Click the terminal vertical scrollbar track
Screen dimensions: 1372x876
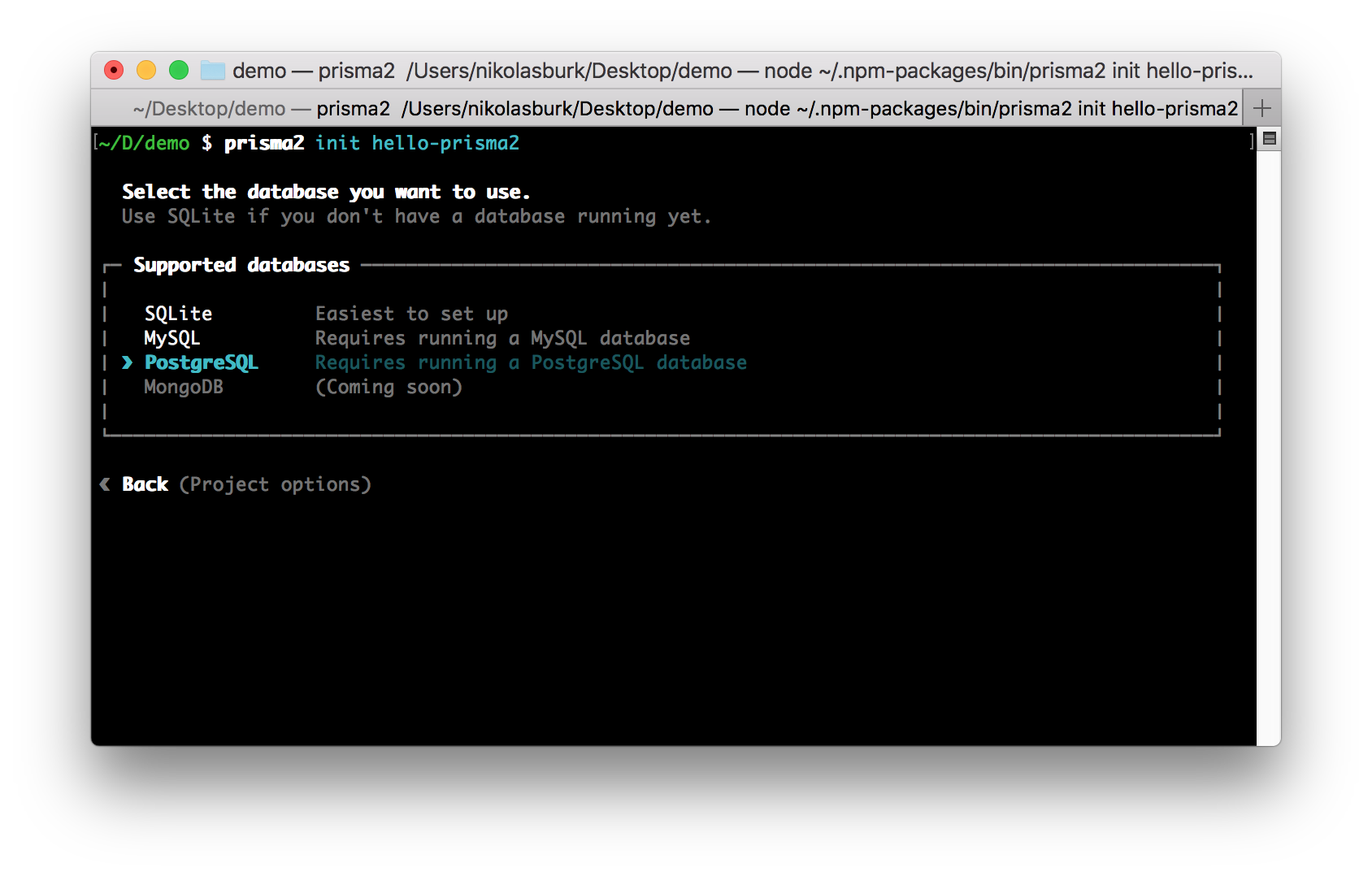click(1269, 447)
